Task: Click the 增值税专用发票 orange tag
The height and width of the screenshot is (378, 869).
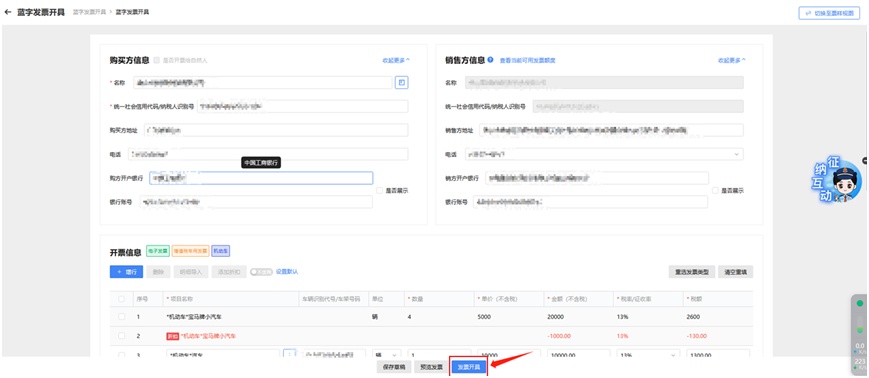Action: 191,251
